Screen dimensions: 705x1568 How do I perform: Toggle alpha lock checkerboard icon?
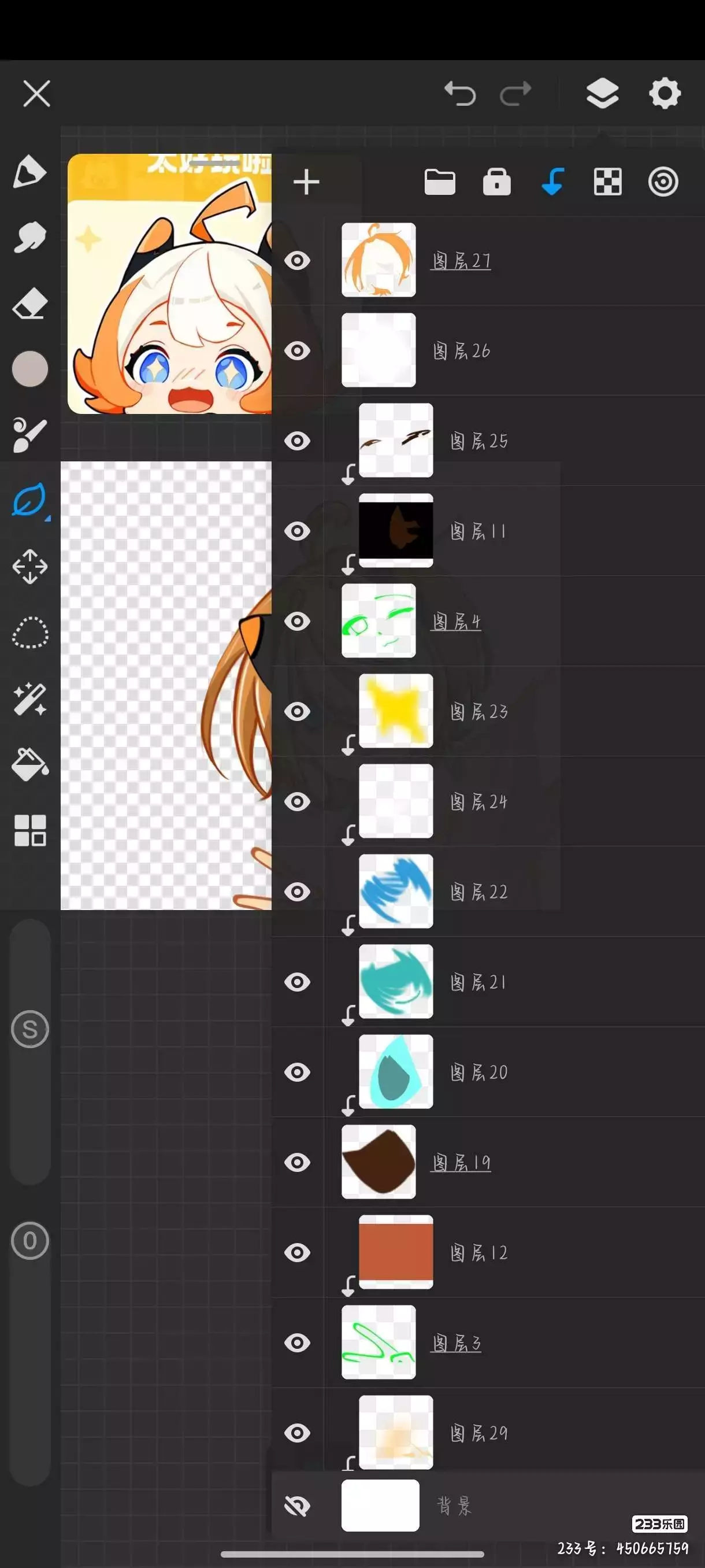point(608,182)
